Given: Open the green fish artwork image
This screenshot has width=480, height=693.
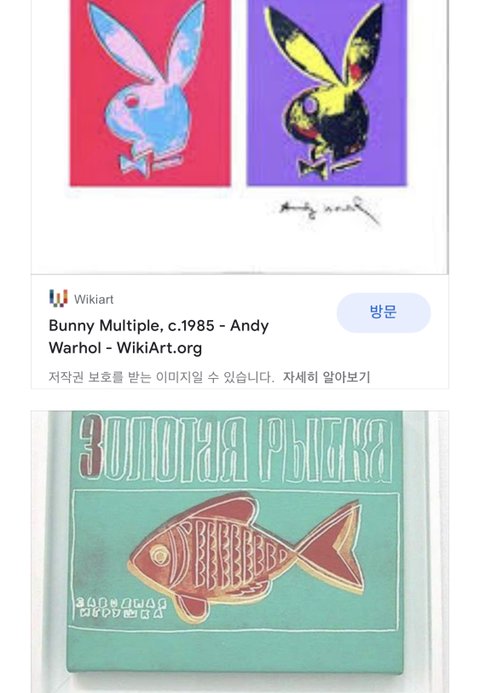Looking at the screenshot, I should [240, 552].
